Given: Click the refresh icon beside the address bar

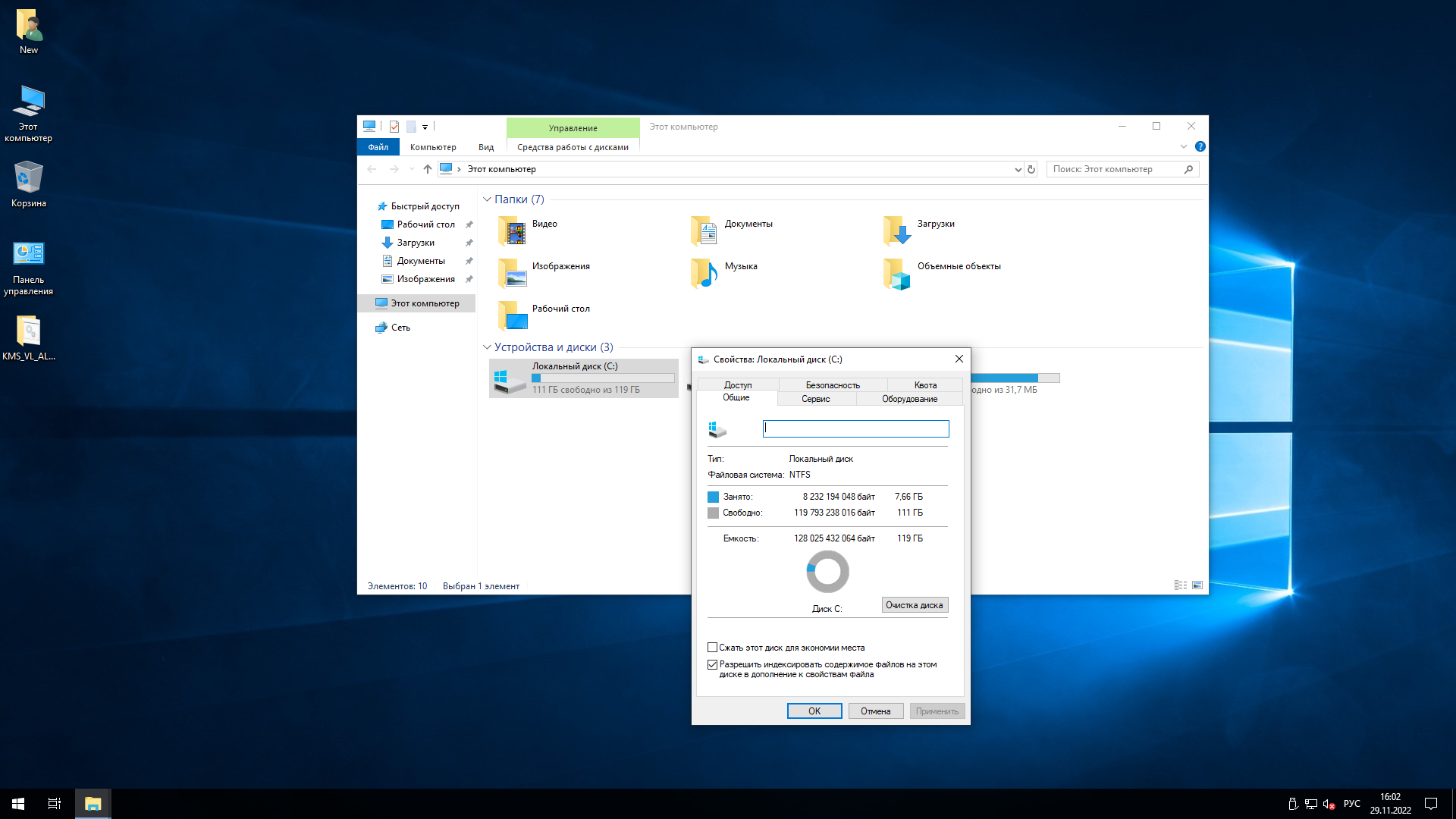Looking at the screenshot, I should click(1031, 169).
